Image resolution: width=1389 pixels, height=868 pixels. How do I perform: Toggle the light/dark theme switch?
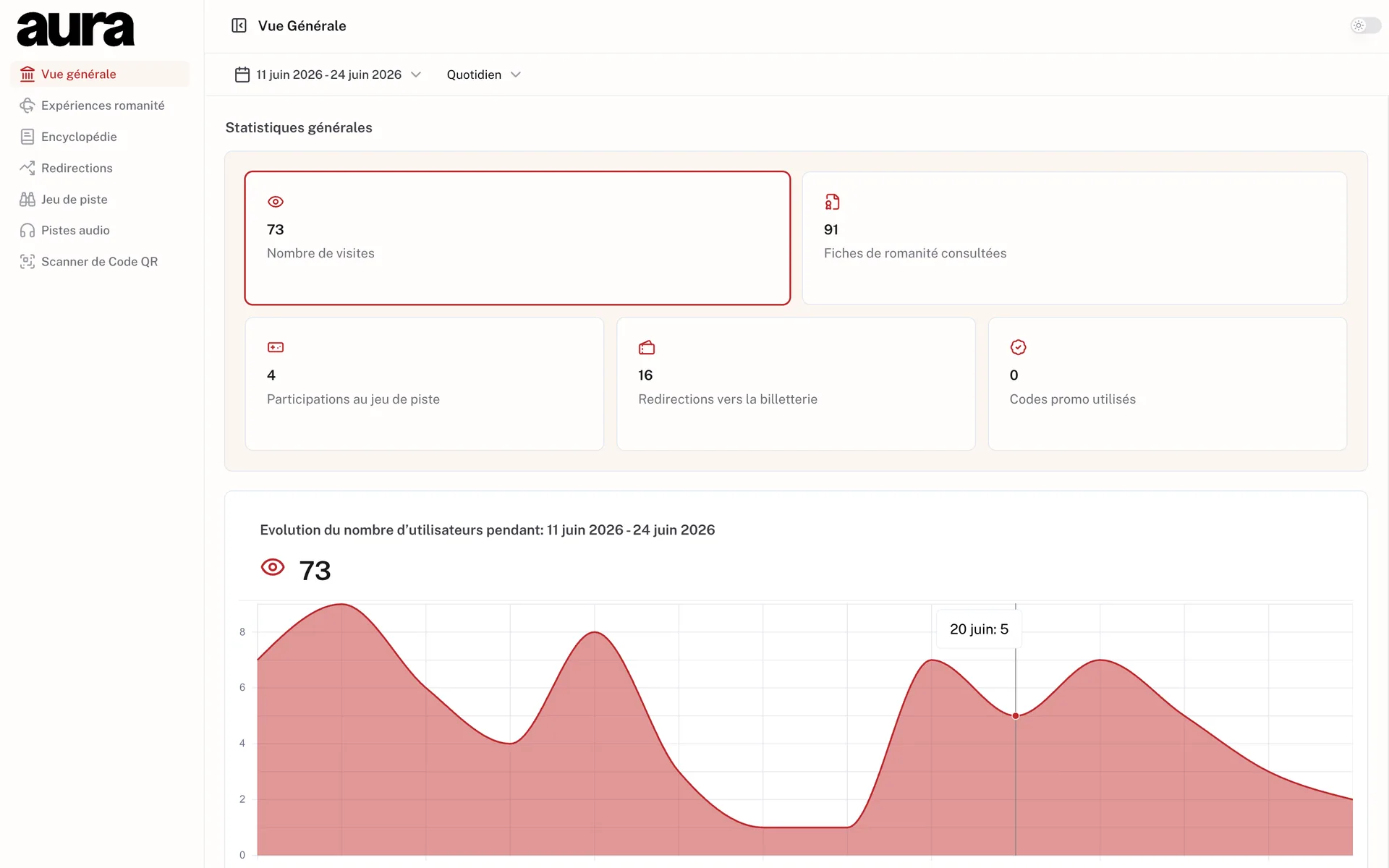coord(1365,26)
